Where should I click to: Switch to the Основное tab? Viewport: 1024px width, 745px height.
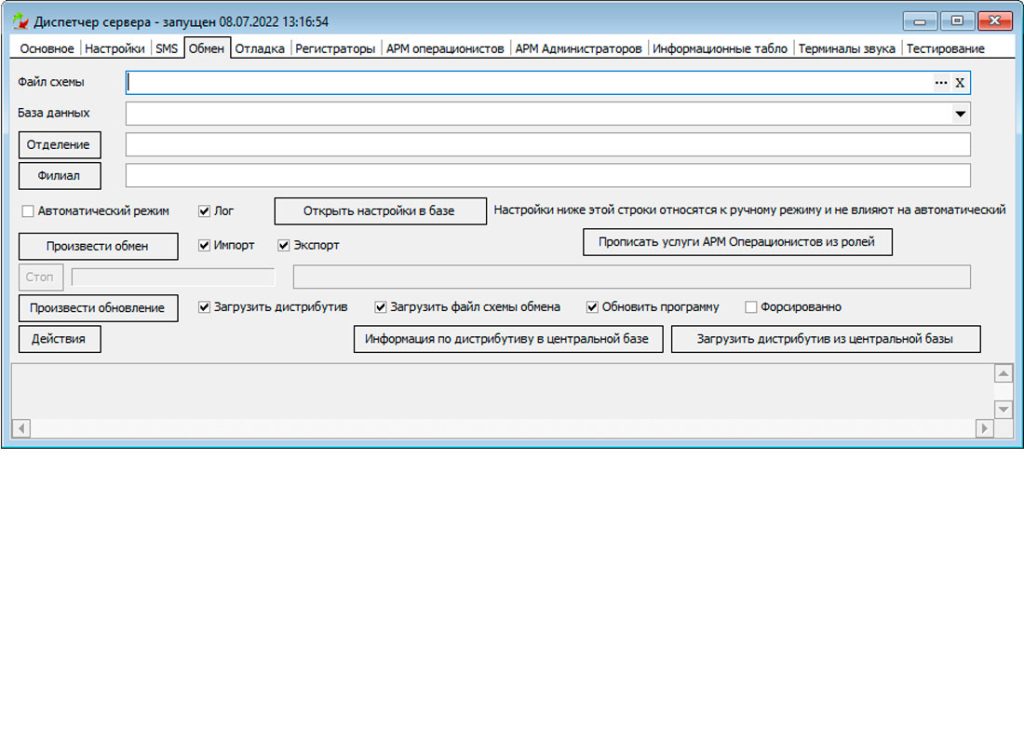pos(46,48)
